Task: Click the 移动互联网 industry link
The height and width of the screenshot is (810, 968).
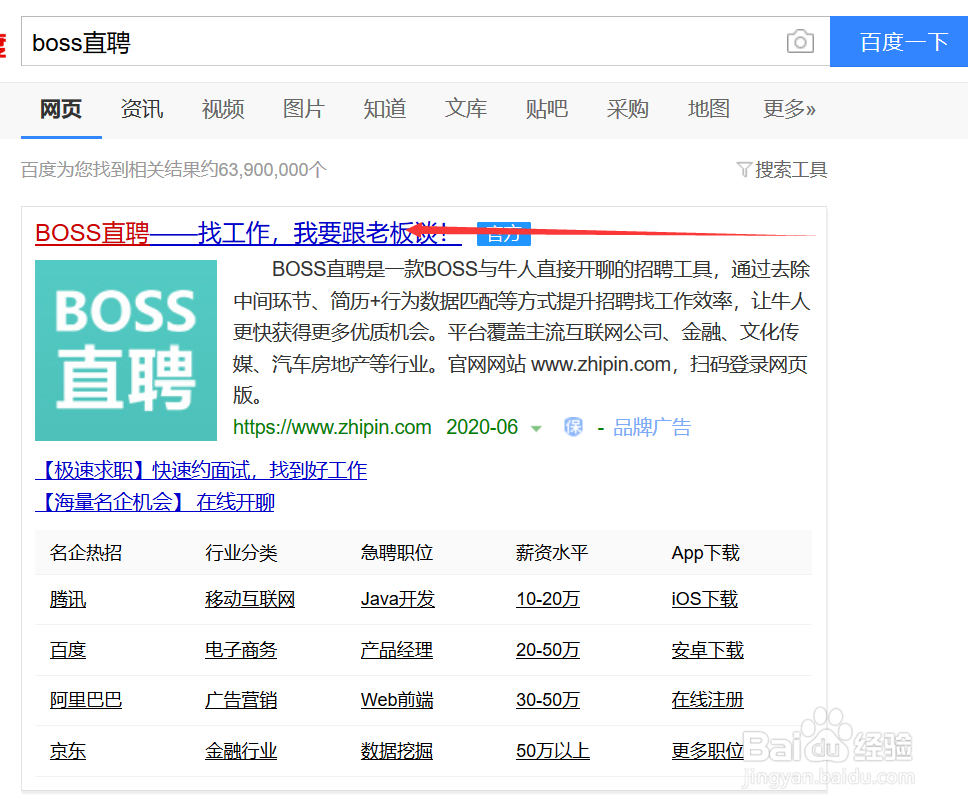Action: click(250, 599)
